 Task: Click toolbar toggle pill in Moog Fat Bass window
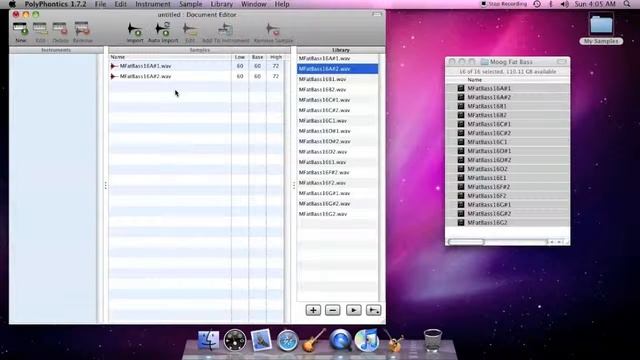562,62
